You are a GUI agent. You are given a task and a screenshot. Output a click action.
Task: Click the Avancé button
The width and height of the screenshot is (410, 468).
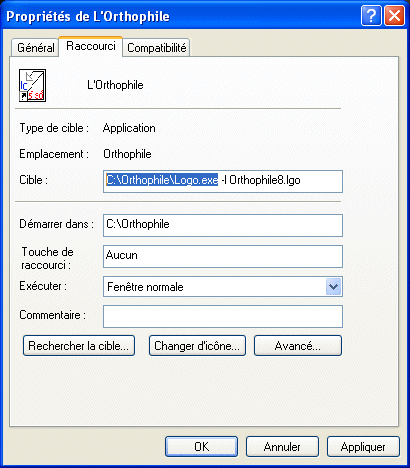click(x=298, y=346)
